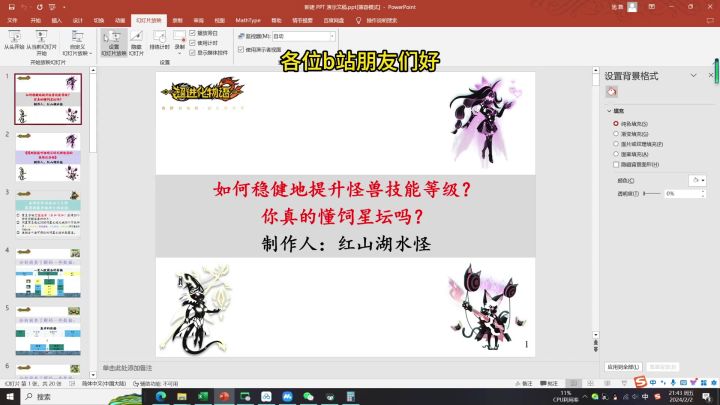
Task: Click Apply to All button
Action: (623, 367)
